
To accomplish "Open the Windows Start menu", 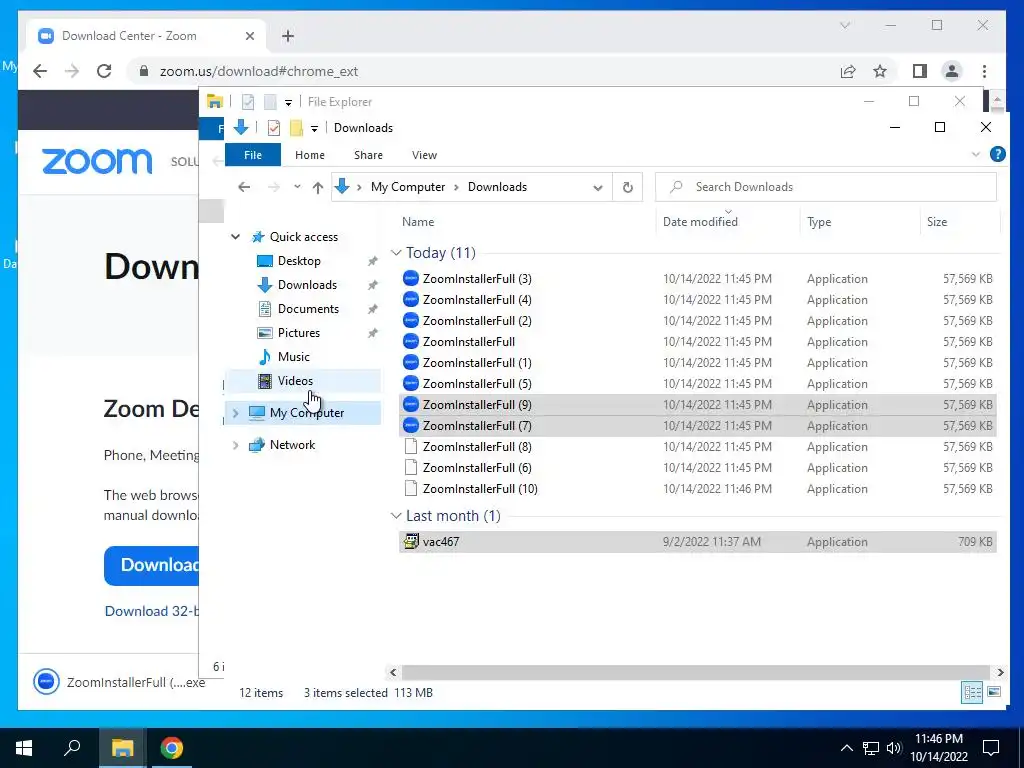I will [24, 748].
